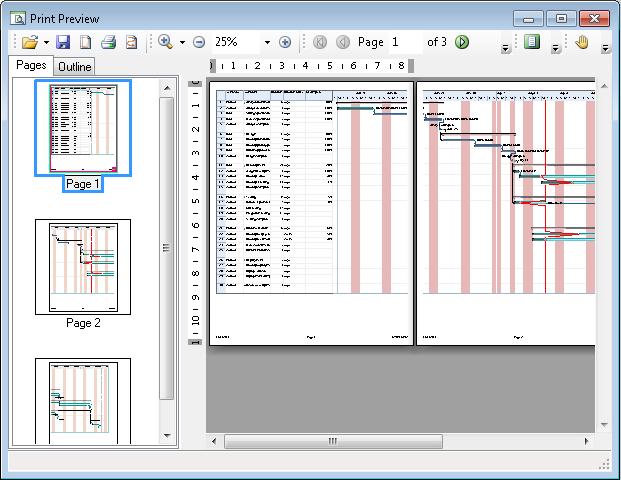
Task: Expand the magnifier zoom dropdown arrow
Action: [182, 42]
